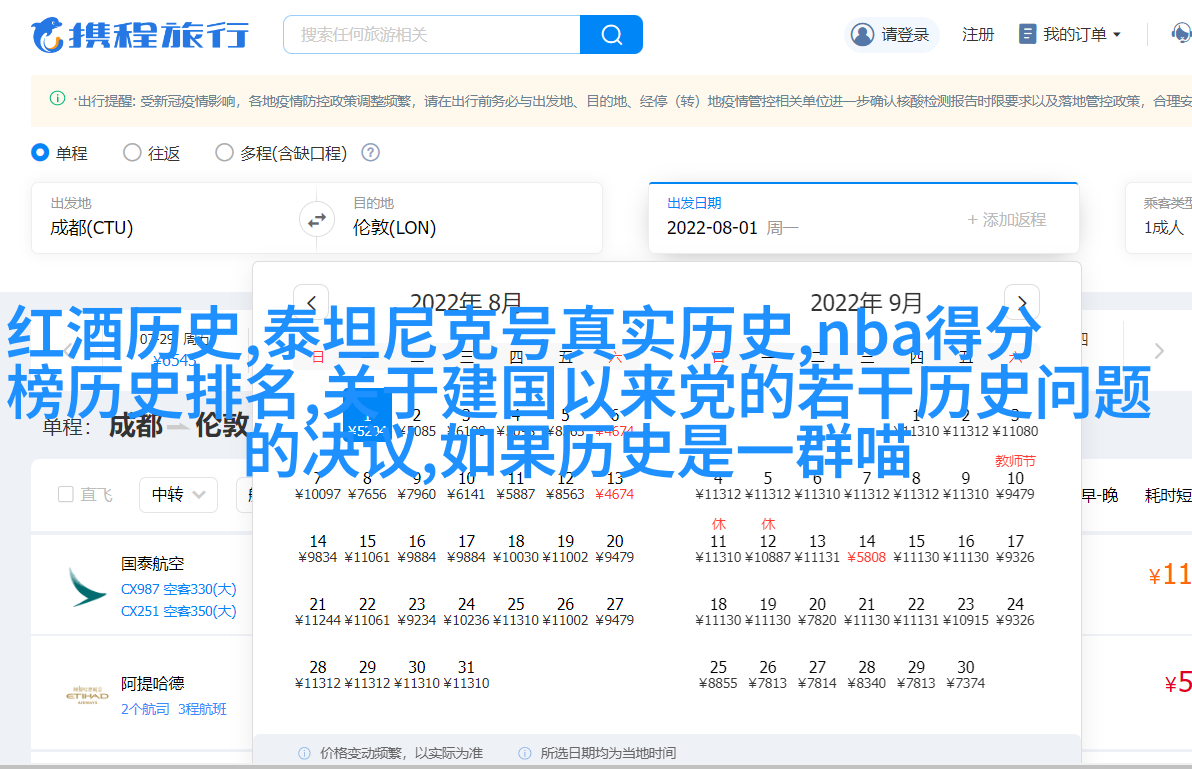
Task: Click the Cathay Pacific airline logo
Action: 87,587
